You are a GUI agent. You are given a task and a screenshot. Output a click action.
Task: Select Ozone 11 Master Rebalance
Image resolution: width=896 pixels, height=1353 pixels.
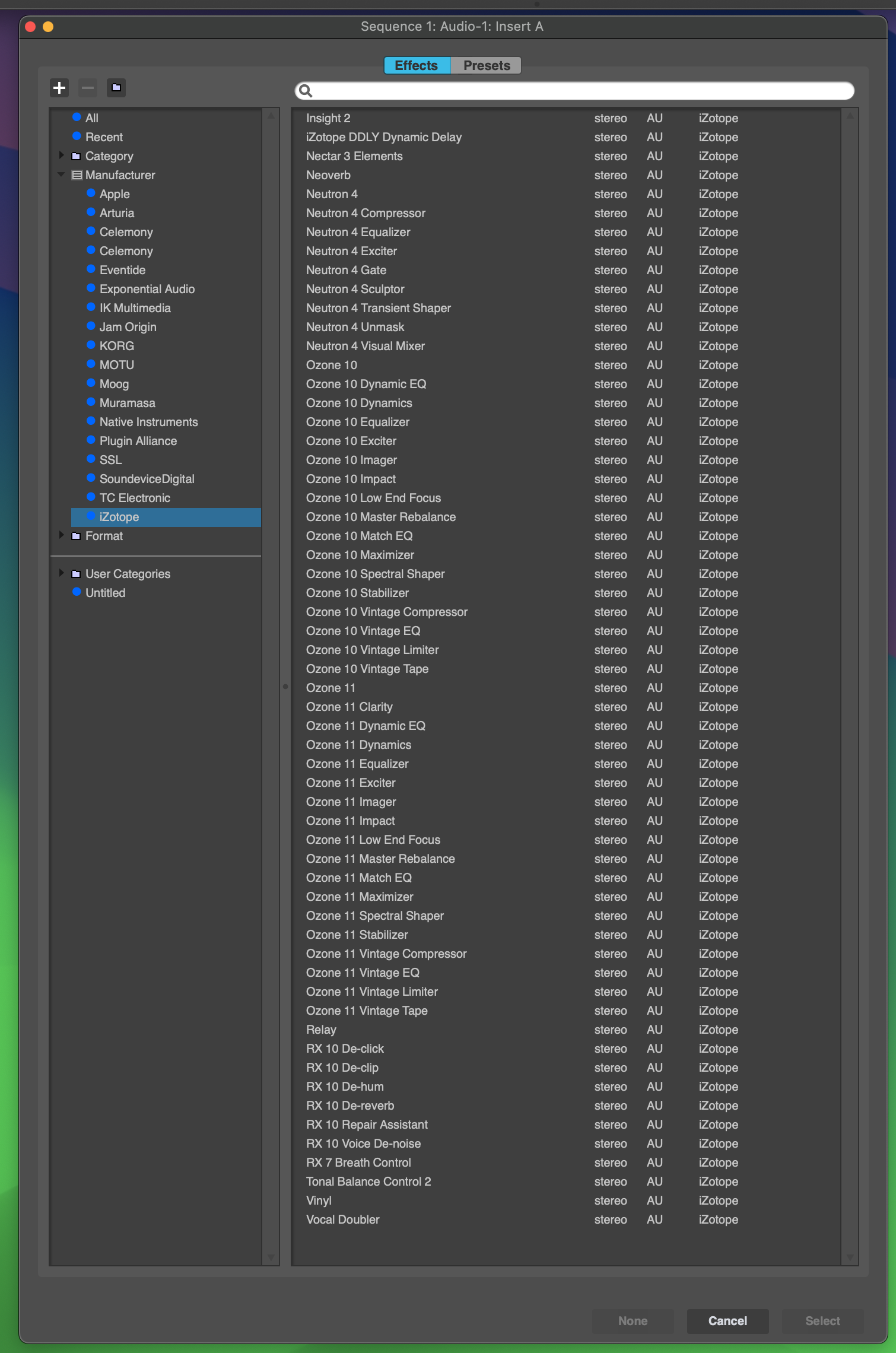point(380,859)
